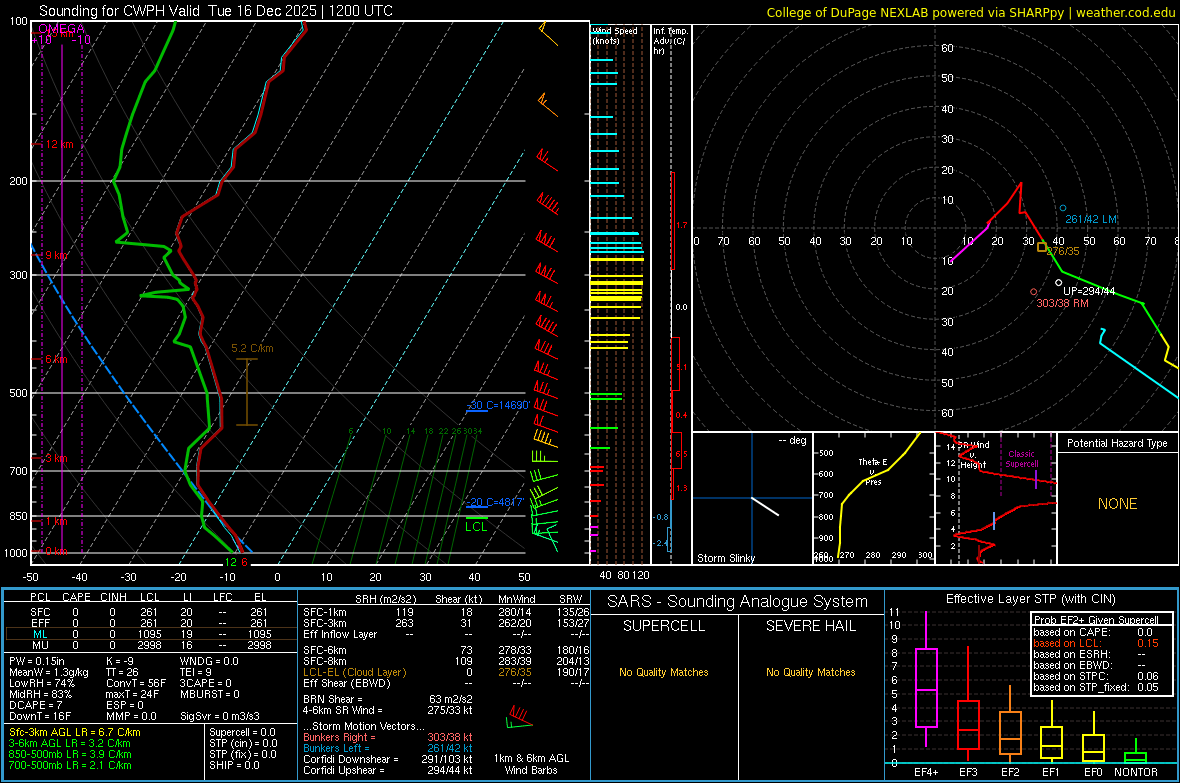Click the College of DuPage NEXLAB credit text
Viewport: 1180px width, 783px height.
tap(970, 12)
